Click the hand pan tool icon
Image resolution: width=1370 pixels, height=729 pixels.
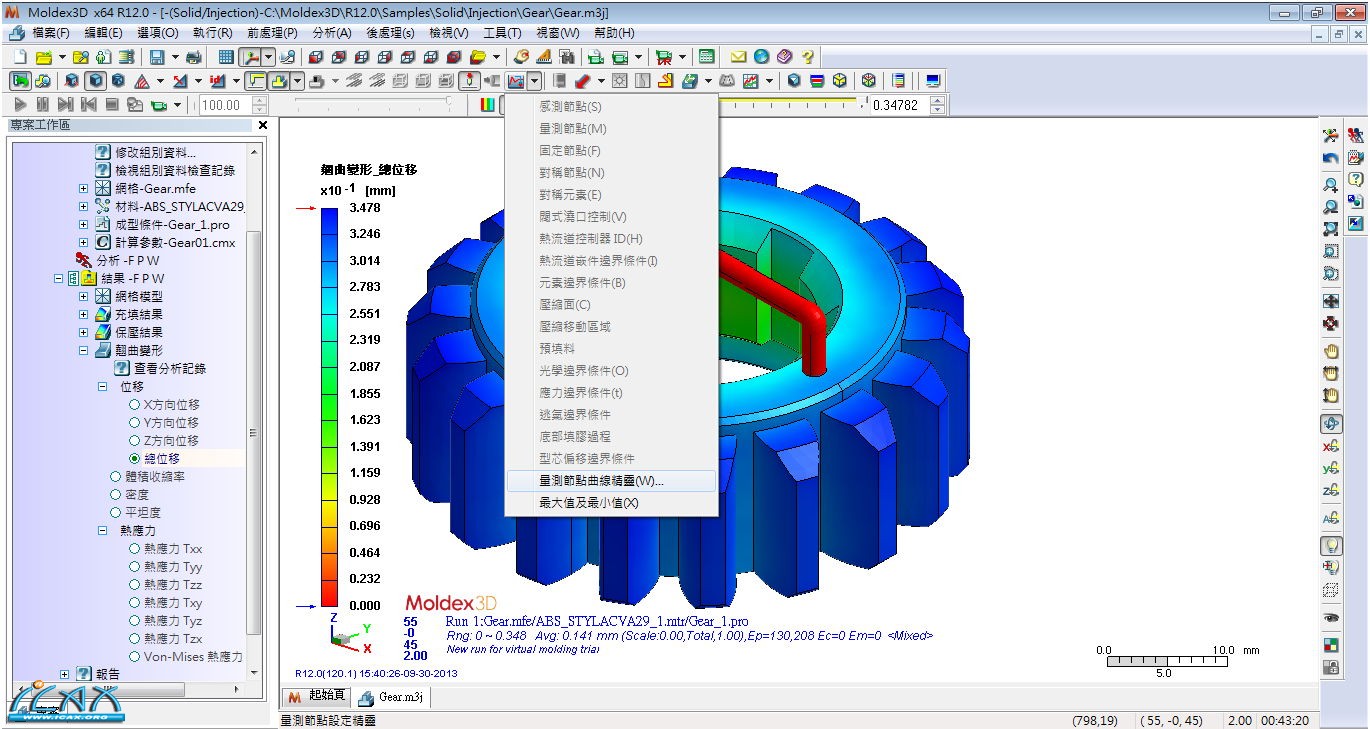(x=1330, y=351)
